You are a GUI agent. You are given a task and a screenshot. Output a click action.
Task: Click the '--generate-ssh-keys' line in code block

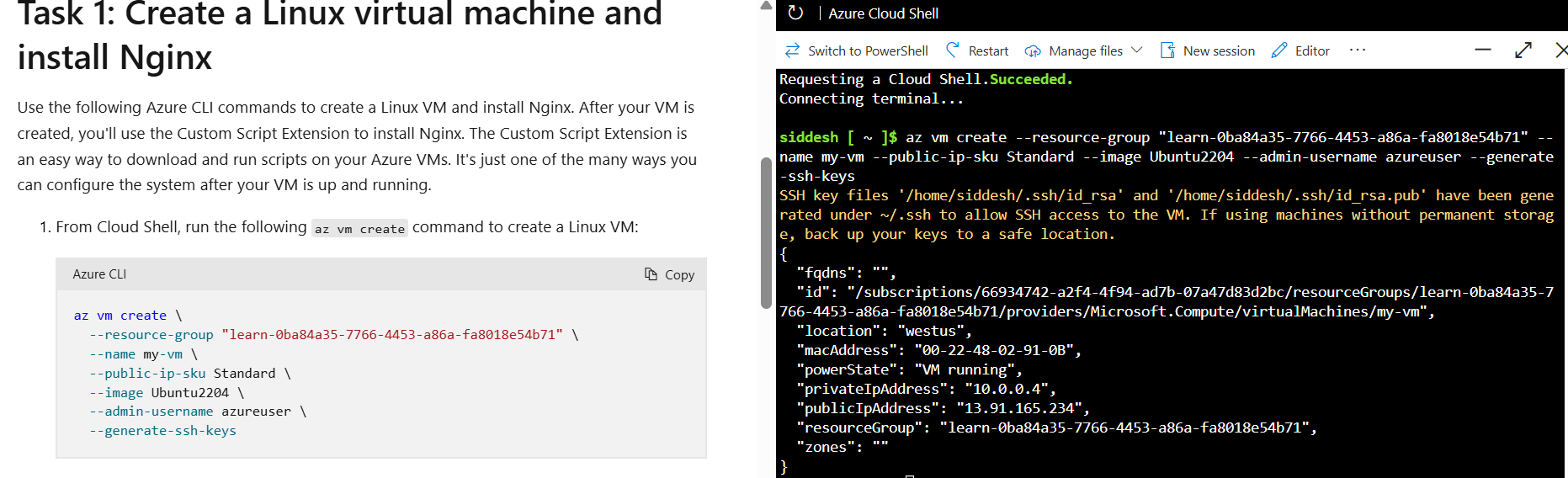tap(163, 431)
